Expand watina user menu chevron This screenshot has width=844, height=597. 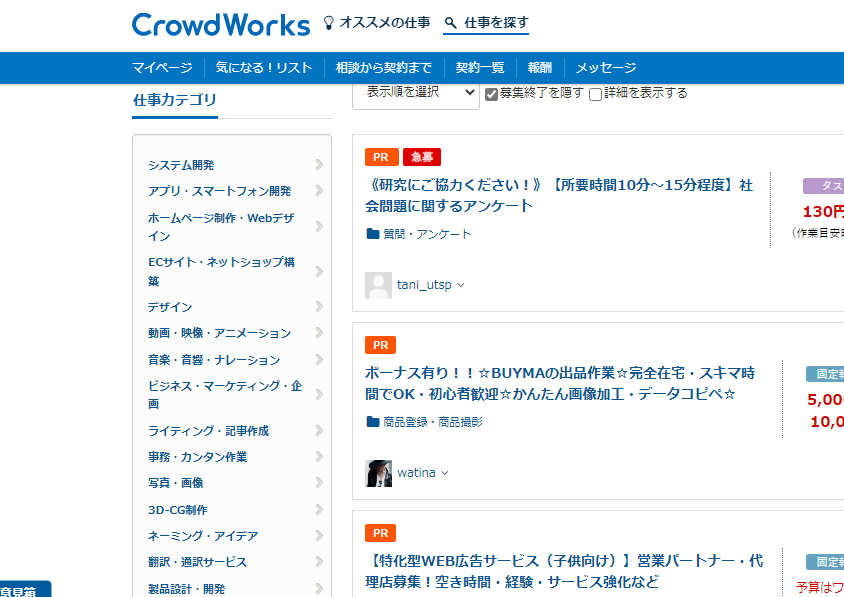(x=445, y=473)
